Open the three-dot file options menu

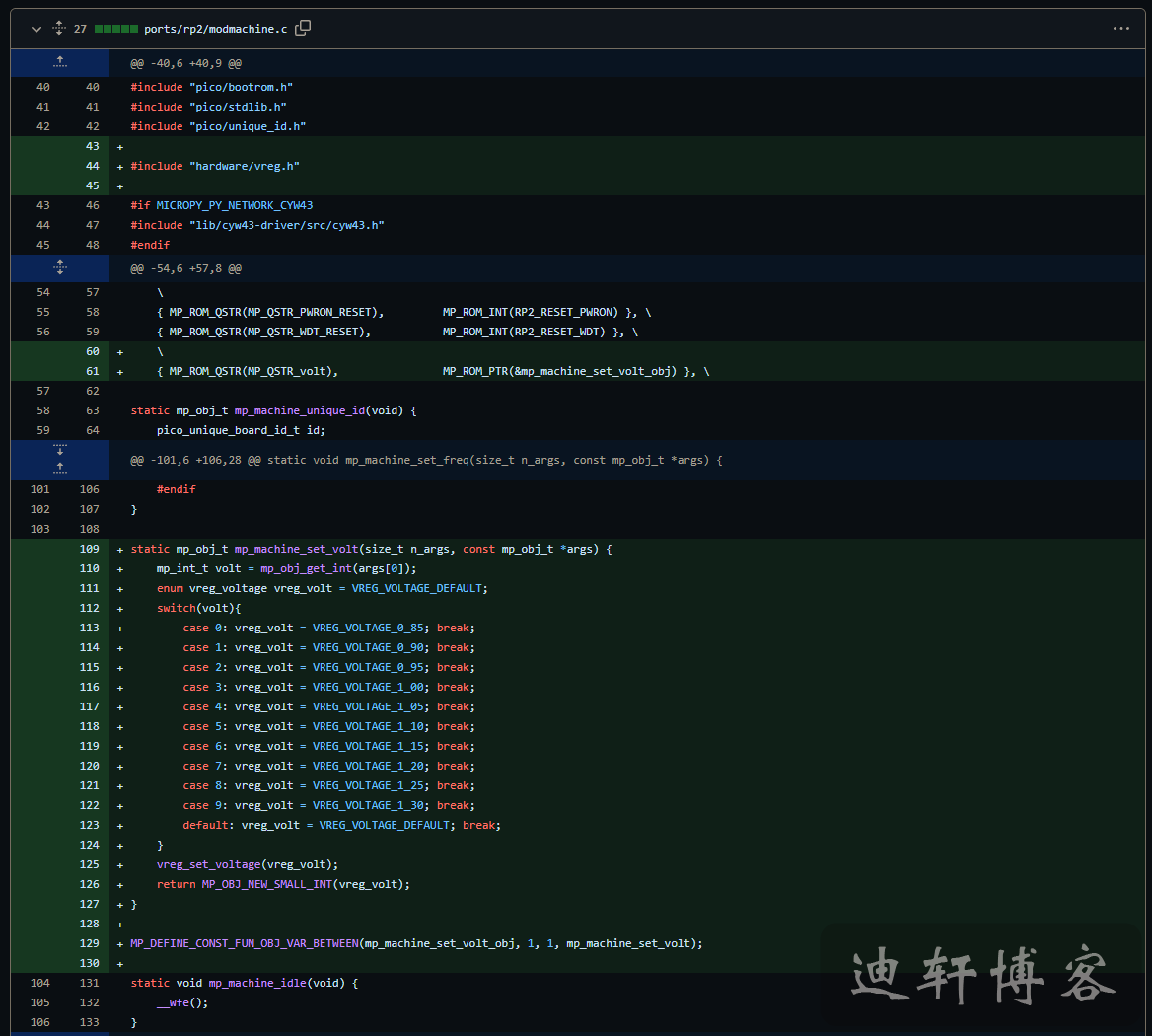pos(1120,29)
